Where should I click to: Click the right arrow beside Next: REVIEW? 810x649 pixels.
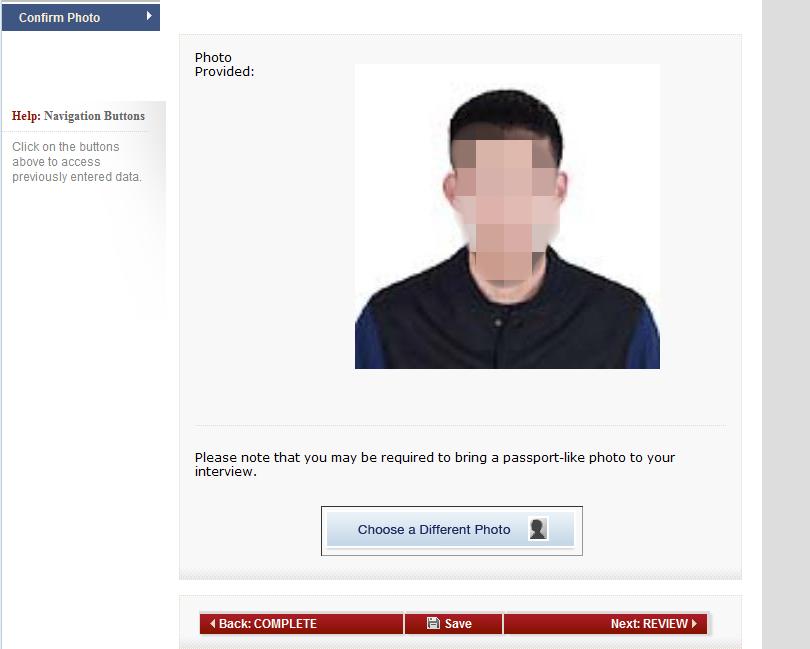point(694,624)
